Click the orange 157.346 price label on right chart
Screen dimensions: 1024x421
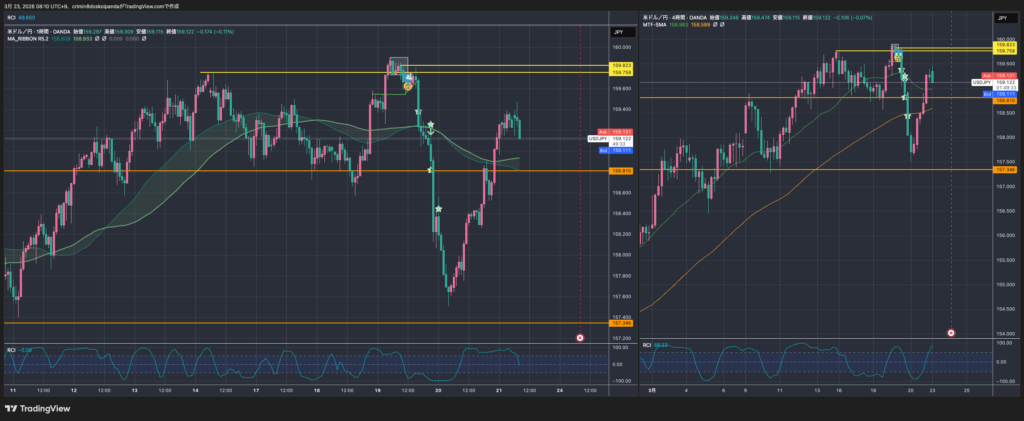[x=1005, y=170]
